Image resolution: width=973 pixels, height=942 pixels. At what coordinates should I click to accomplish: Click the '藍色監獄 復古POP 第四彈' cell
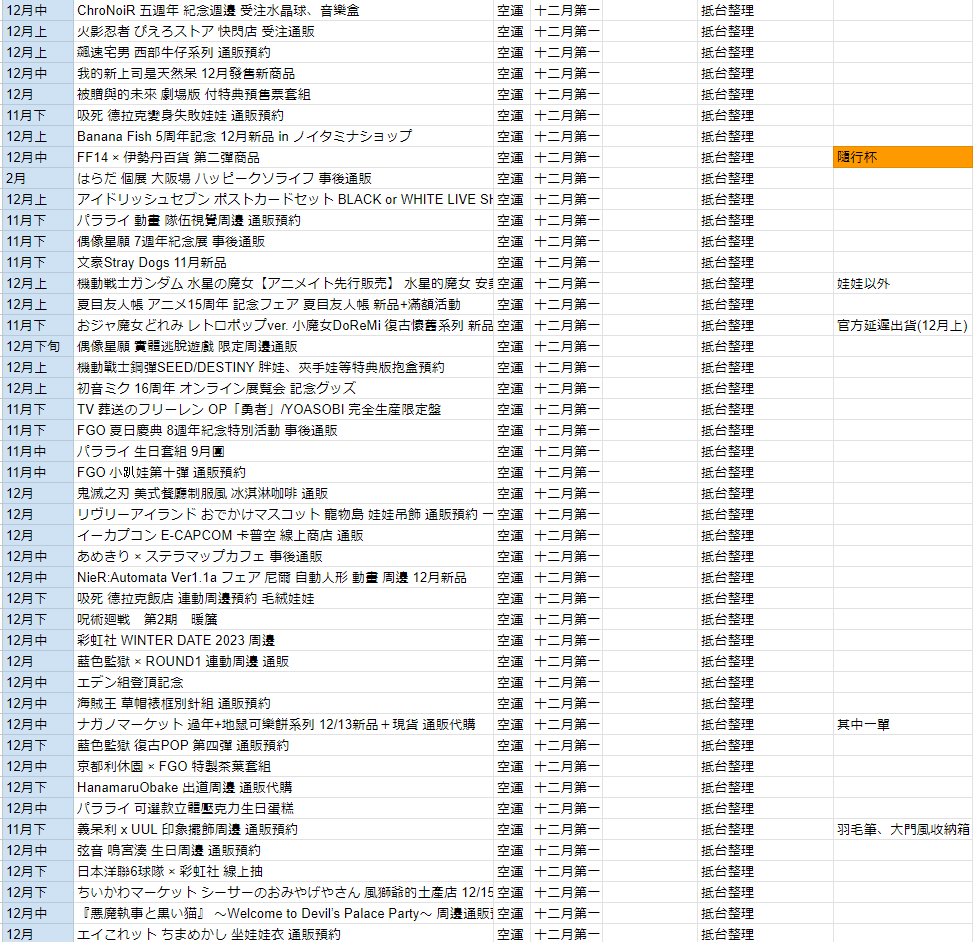[x=284, y=745]
